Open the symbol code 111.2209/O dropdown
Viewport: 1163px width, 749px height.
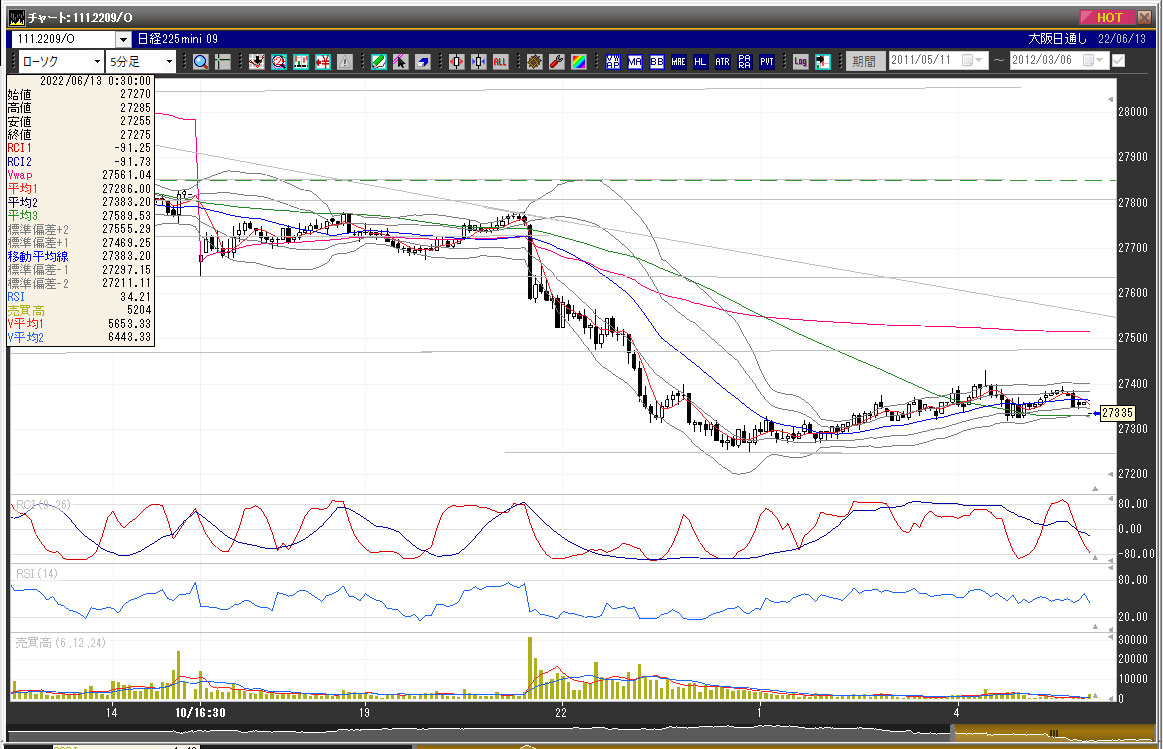123,39
